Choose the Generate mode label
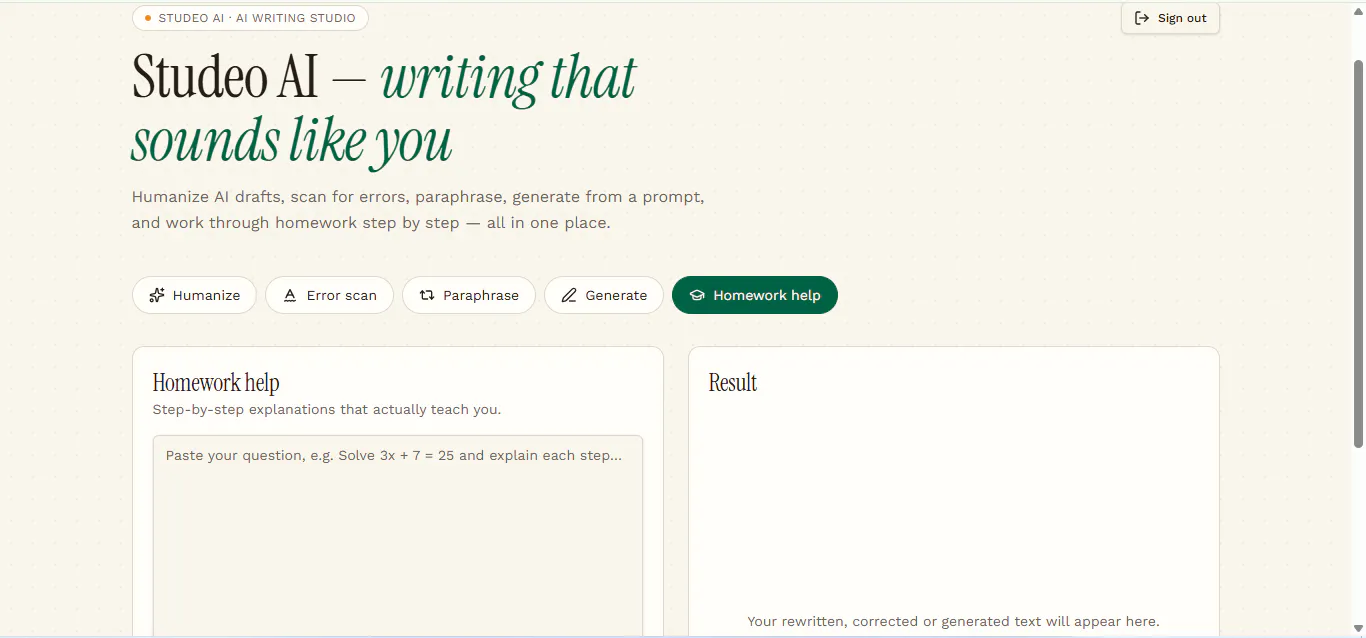 [x=616, y=295]
